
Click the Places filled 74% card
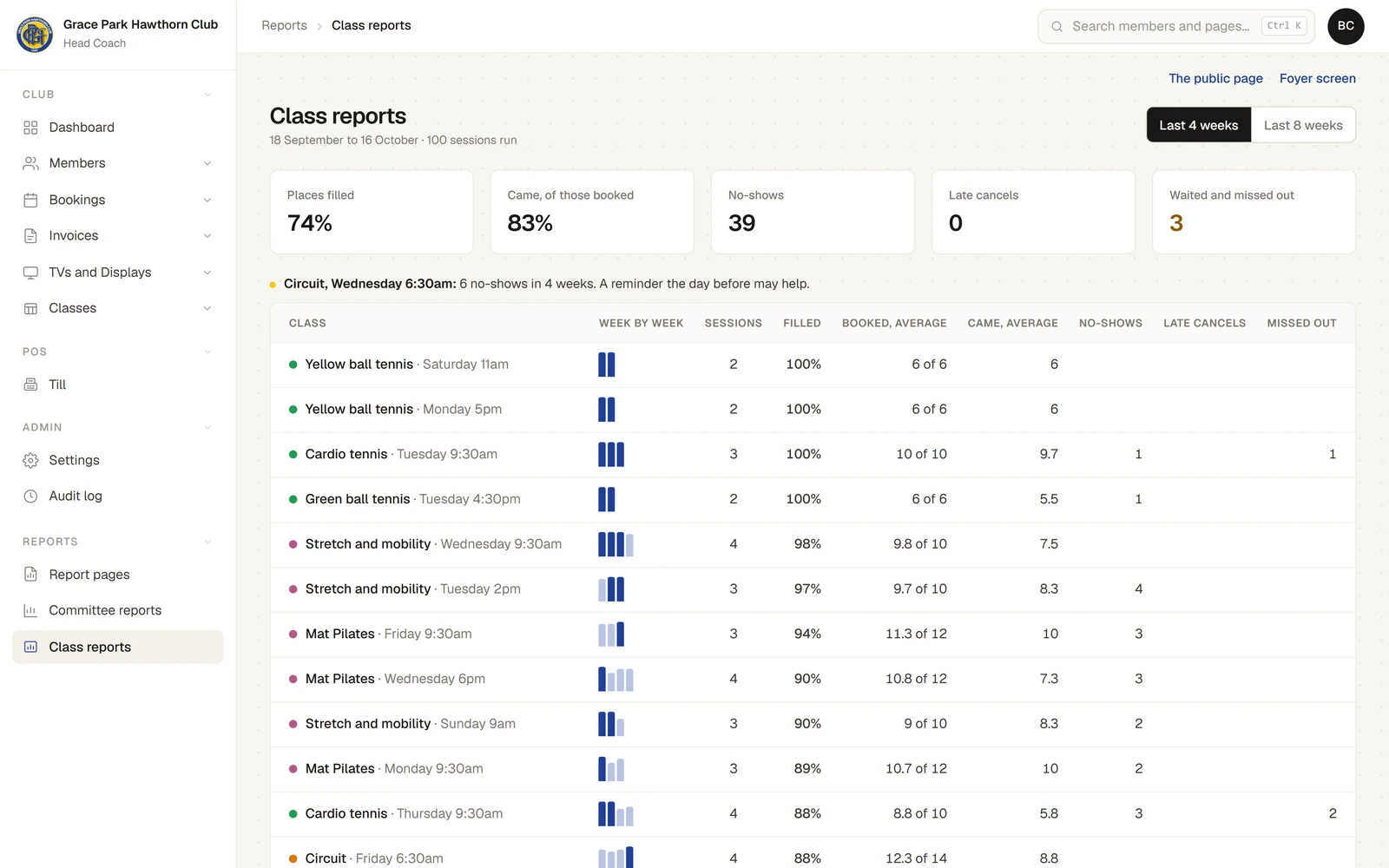tap(372, 212)
